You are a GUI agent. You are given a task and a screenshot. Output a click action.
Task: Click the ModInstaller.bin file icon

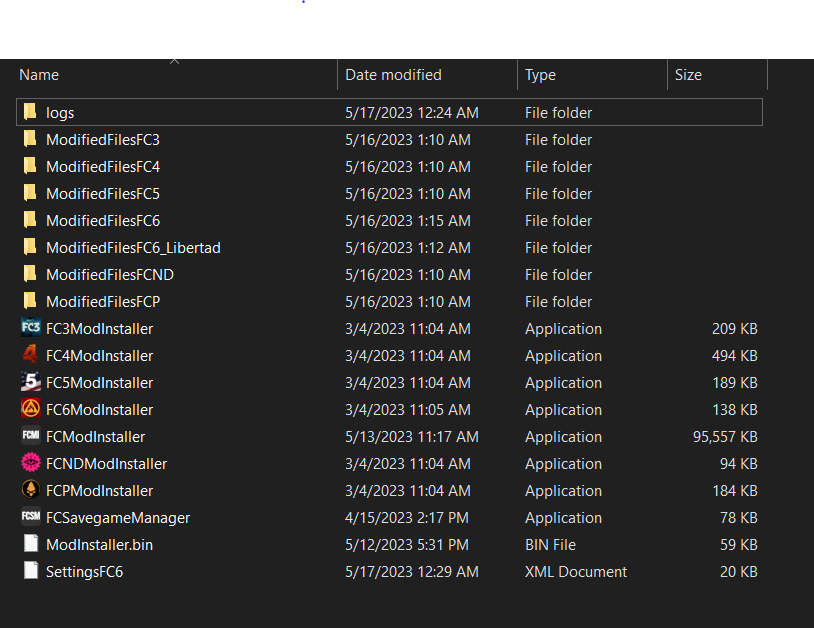[x=30, y=544]
